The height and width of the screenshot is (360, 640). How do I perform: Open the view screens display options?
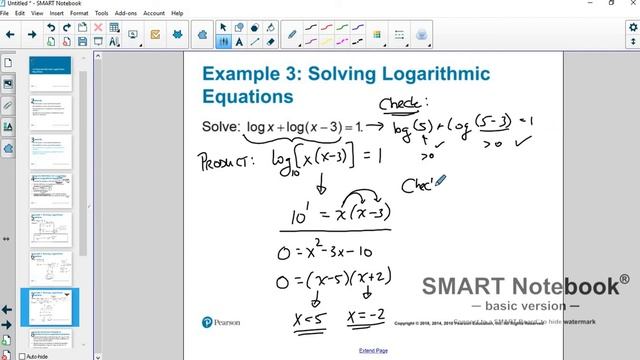[x=133, y=35]
